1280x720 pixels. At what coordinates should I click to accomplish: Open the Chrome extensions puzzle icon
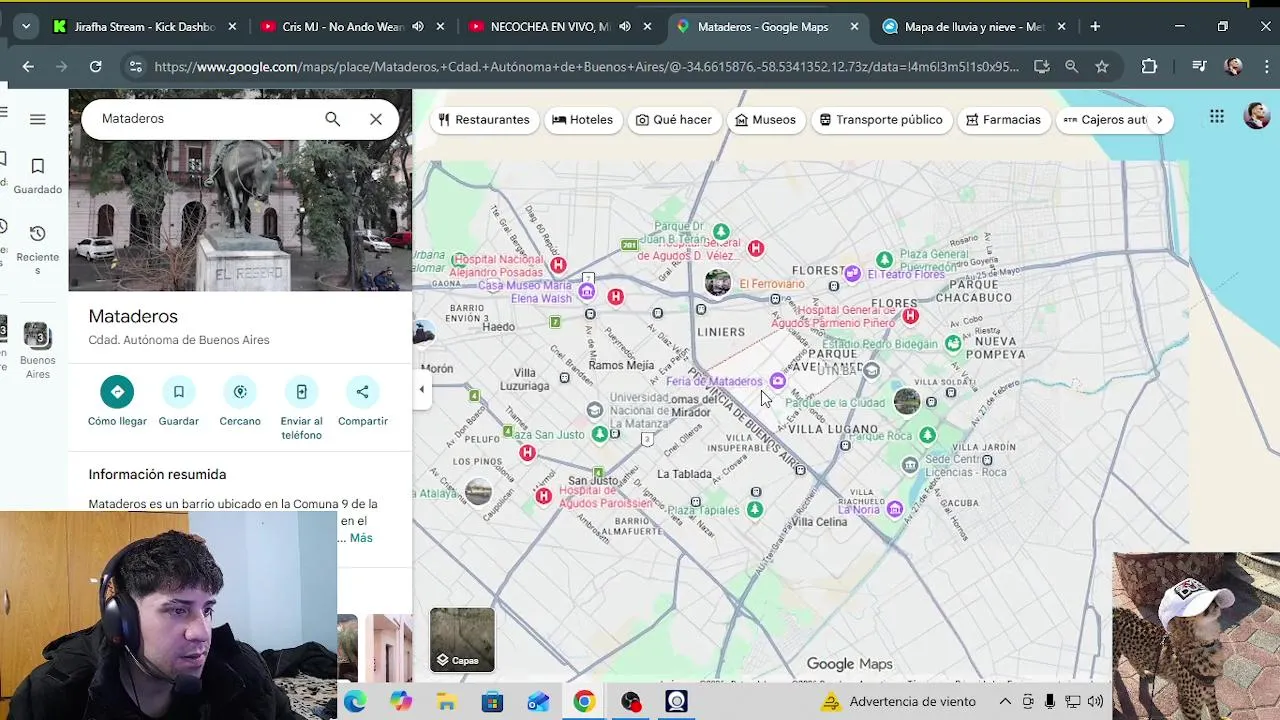pos(1149,67)
